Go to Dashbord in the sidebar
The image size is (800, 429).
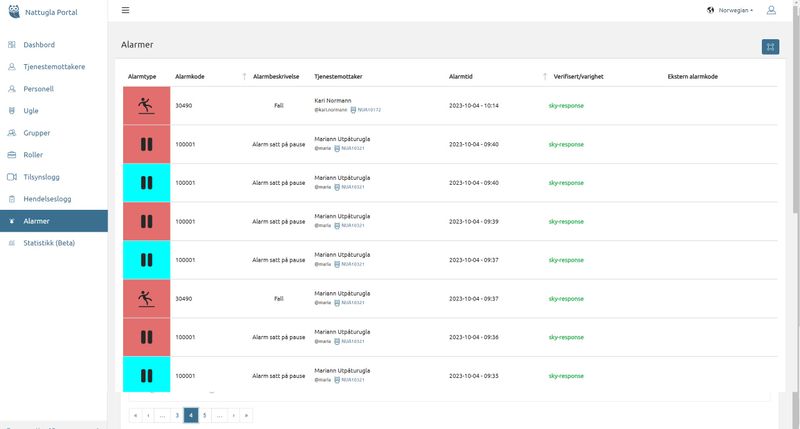[x=38, y=45]
